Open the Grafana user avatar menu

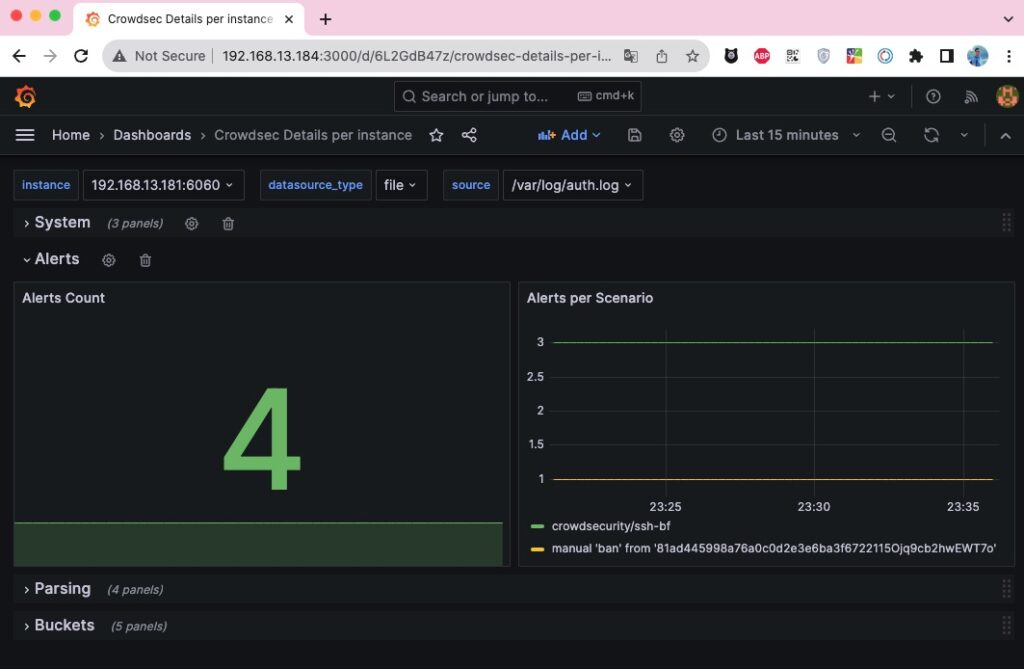click(x=1007, y=97)
